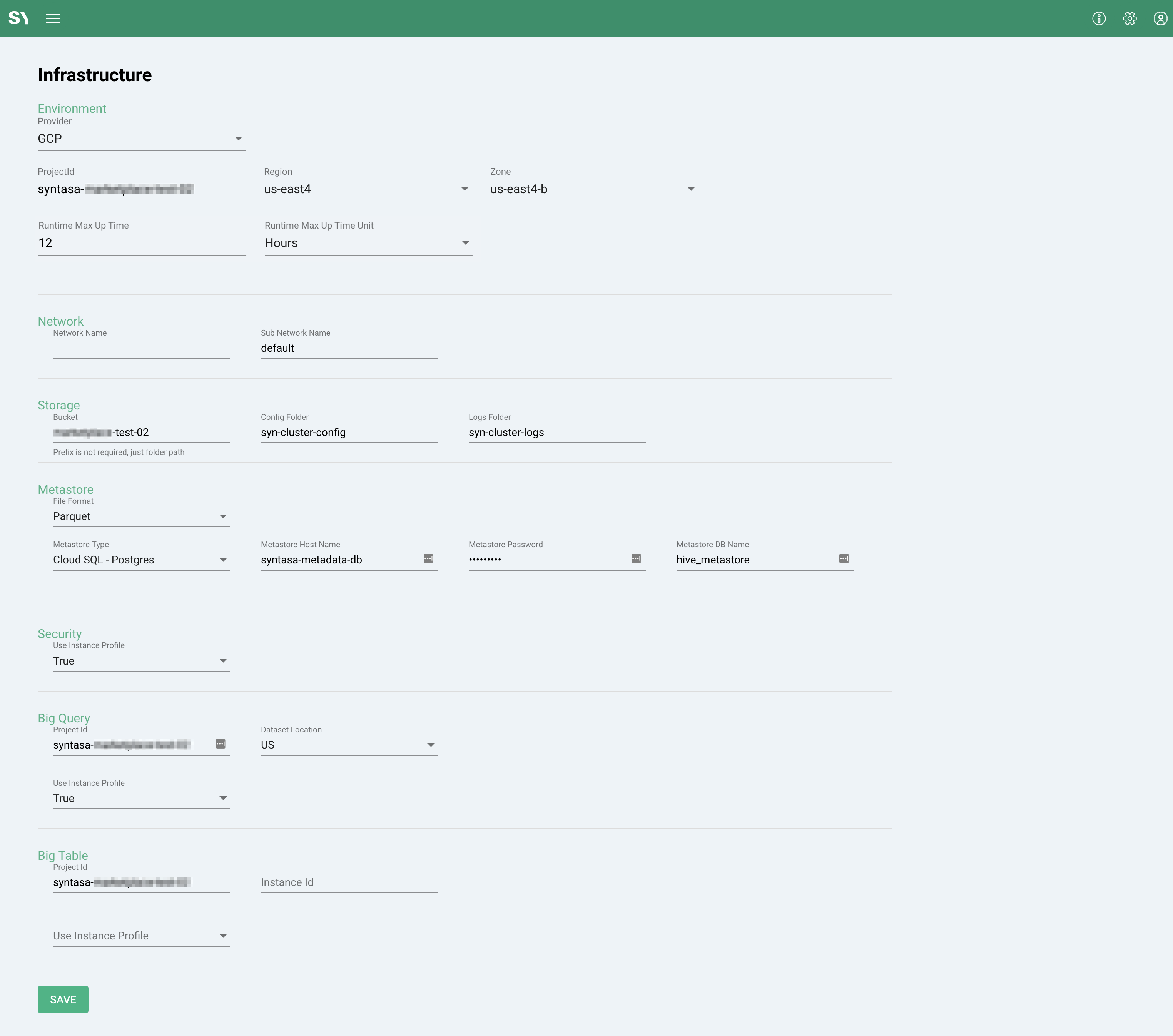1173x1036 pixels.
Task: Click the SAVE button
Action: [x=63, y=999]
